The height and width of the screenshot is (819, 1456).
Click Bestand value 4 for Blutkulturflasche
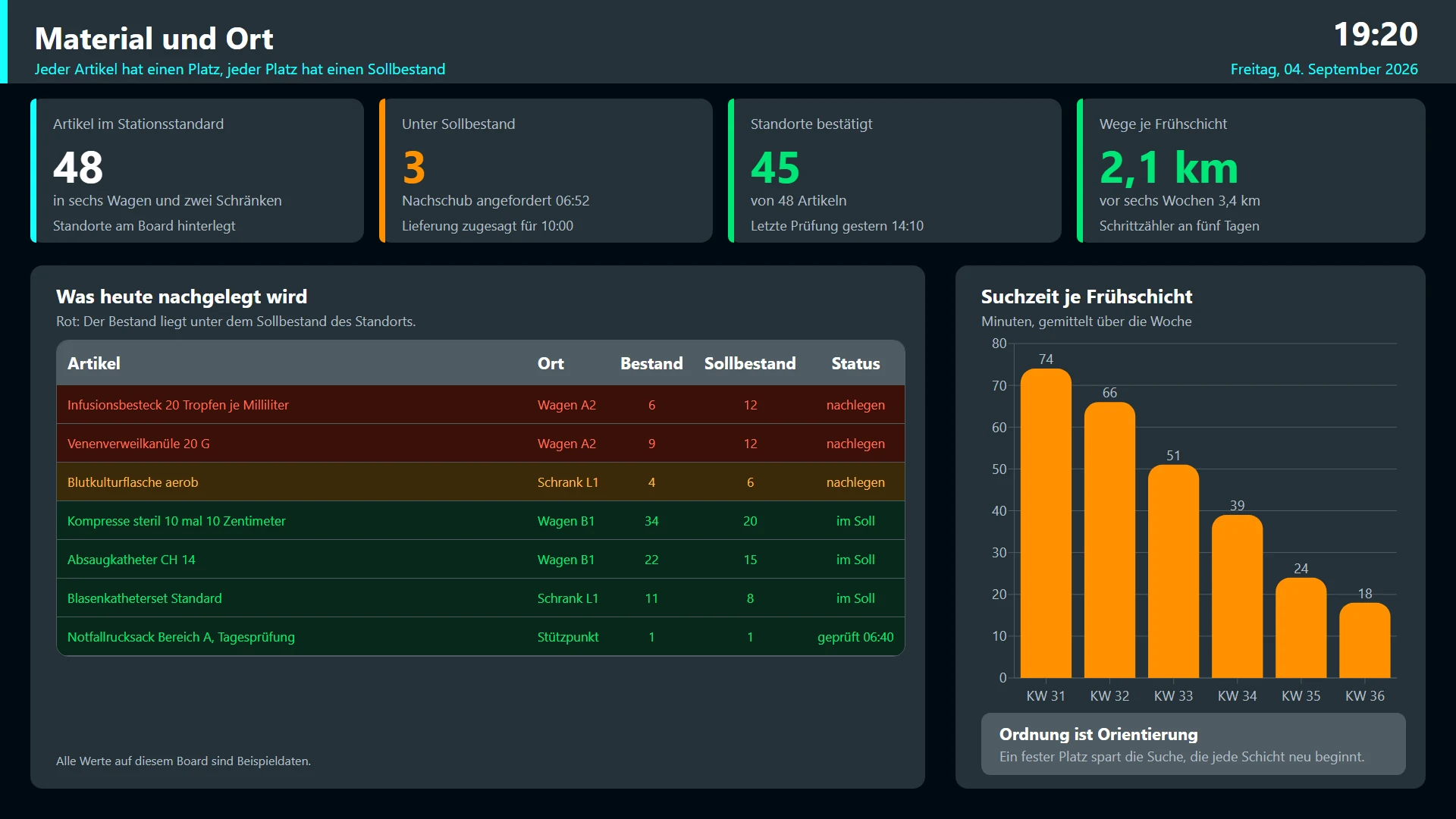pyautogui.click(x=651, y=482)
